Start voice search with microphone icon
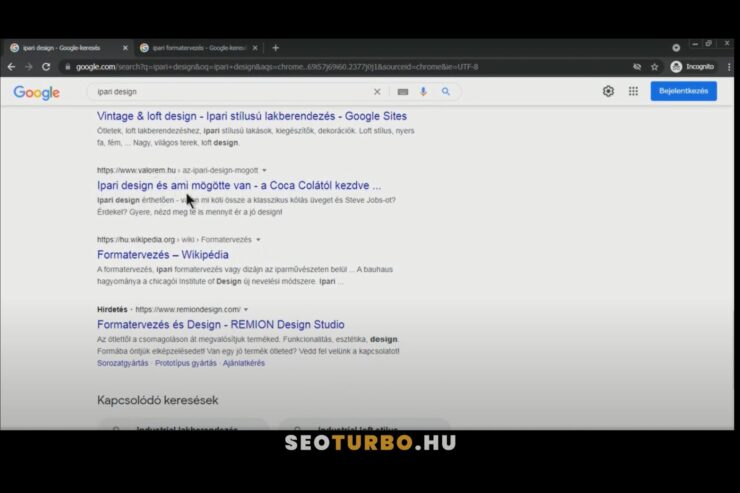740x493 pixels. coord(424,92)
